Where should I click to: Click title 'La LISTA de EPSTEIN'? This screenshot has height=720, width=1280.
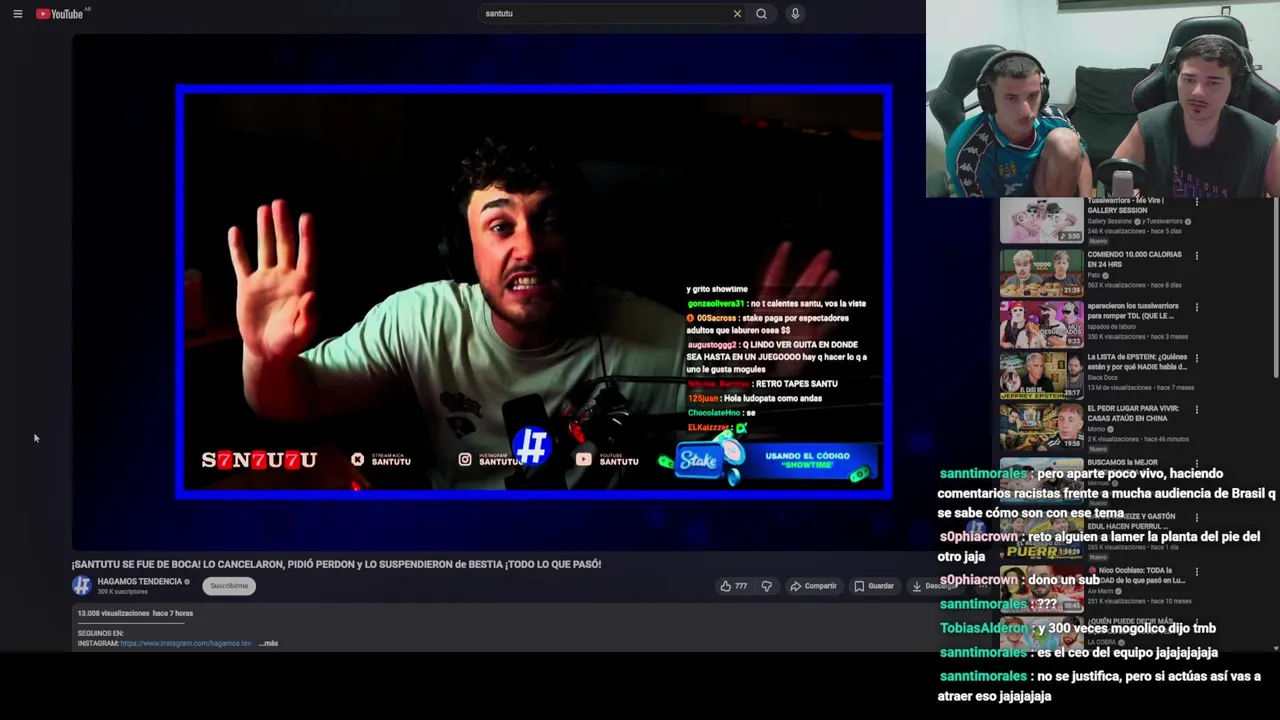click(x=1137, y=362)
